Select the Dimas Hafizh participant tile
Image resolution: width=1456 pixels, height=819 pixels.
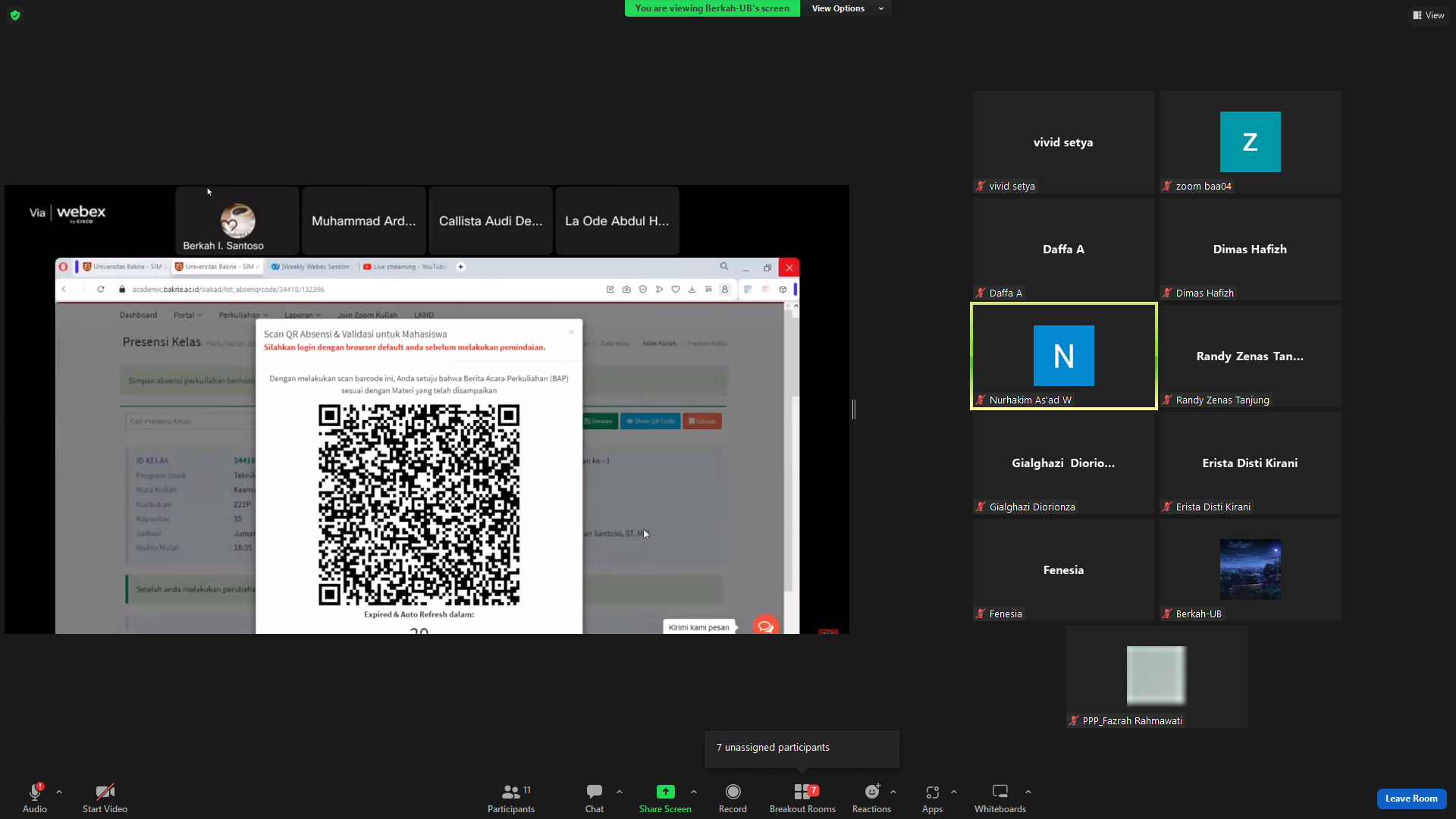pos(1250,249)
